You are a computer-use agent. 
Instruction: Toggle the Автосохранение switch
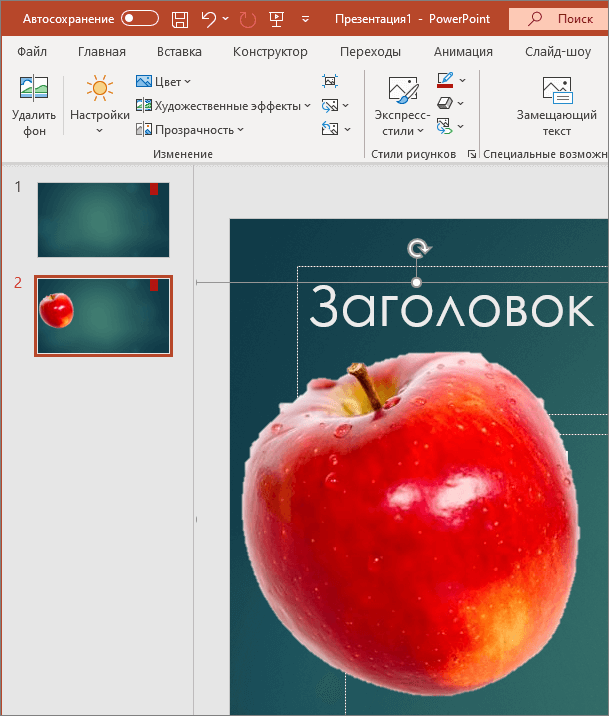pyautogui.click(x=140, y=19)
